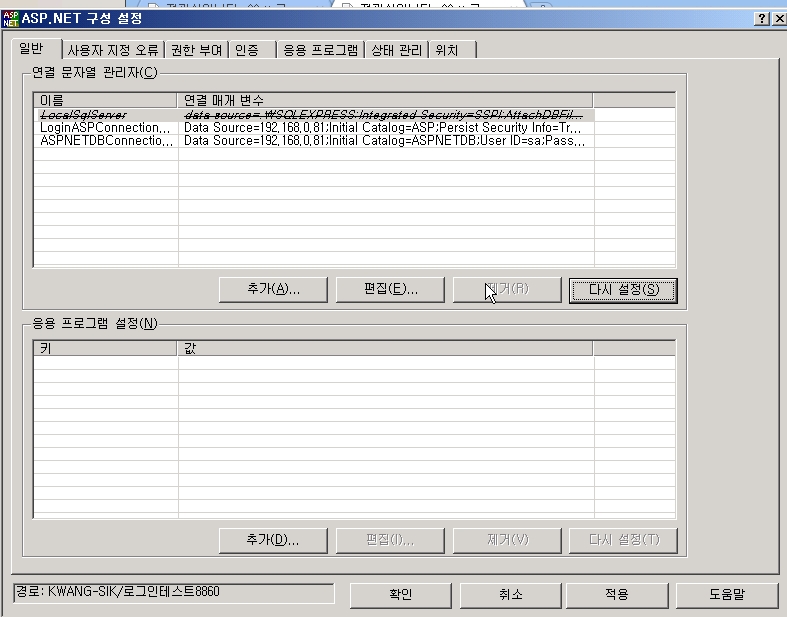Click the help question mark button
787x617 pixels.
coord(761,19)
